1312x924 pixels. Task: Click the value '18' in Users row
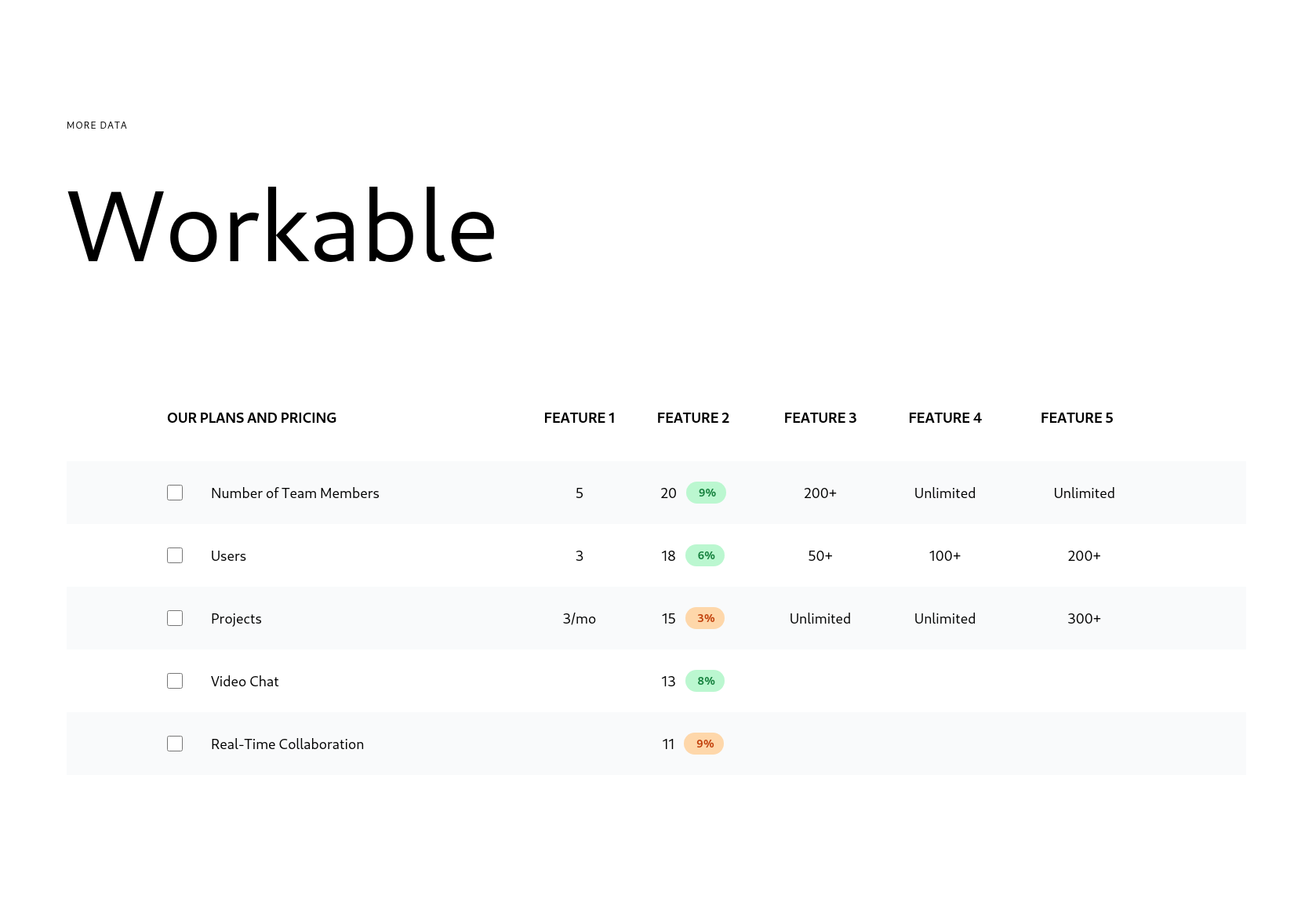[x=668, y=556]
